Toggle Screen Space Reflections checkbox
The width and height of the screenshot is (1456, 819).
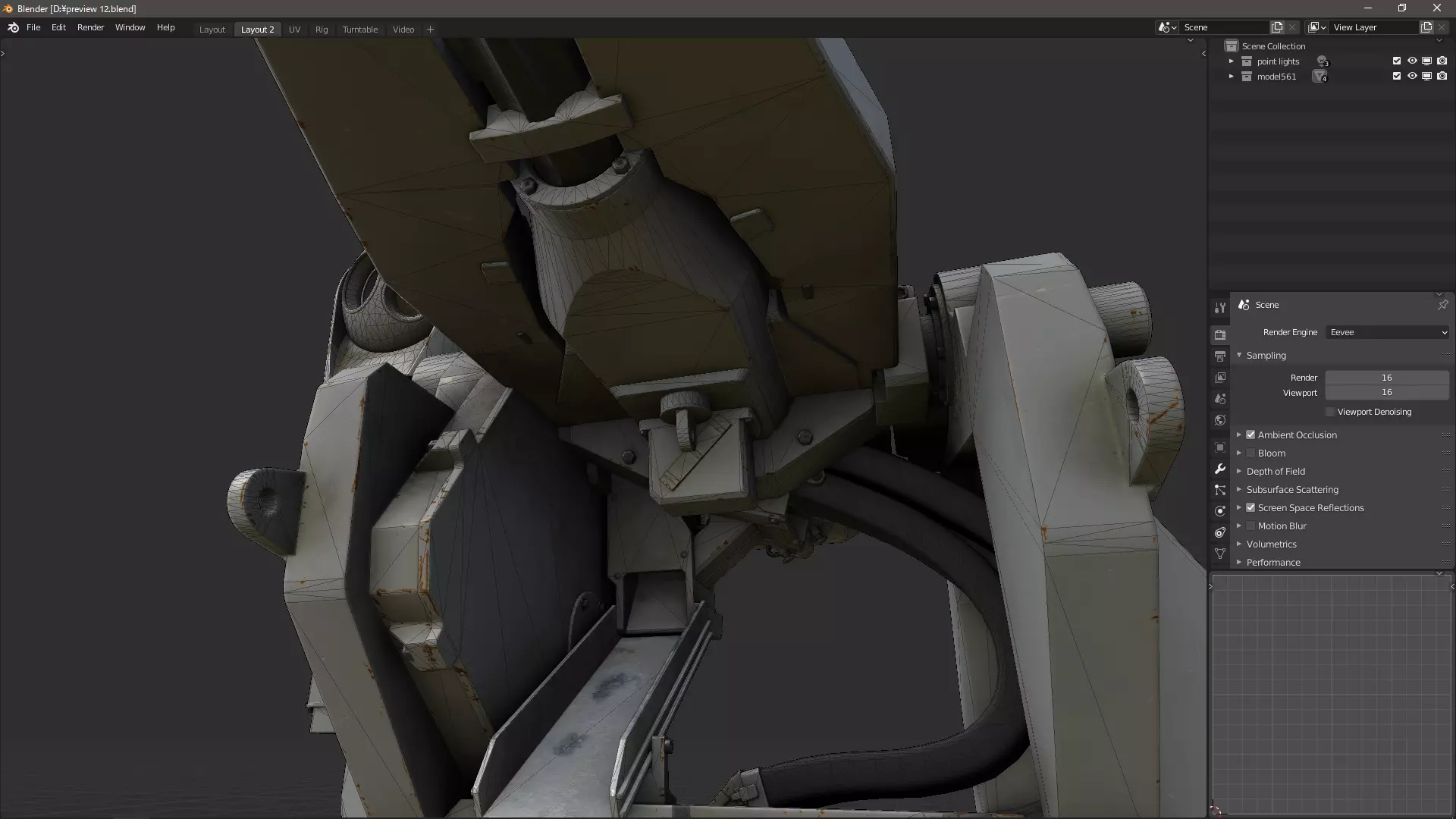[x=1250, y=507]
